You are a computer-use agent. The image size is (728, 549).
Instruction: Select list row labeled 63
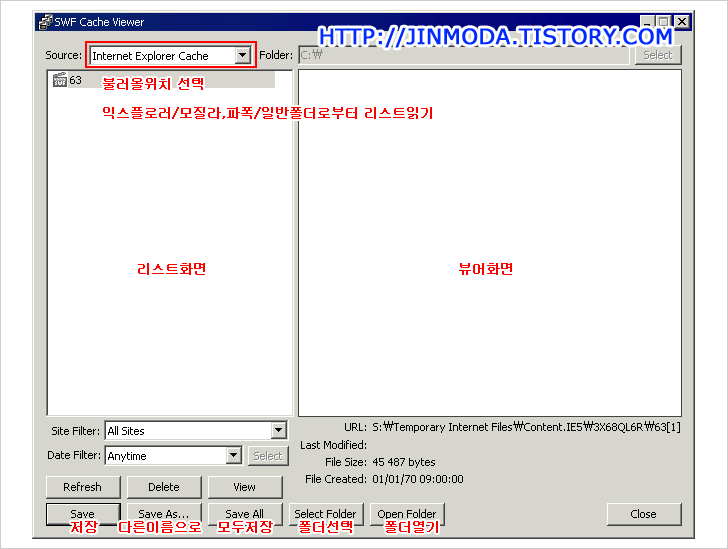coord(163,80)
